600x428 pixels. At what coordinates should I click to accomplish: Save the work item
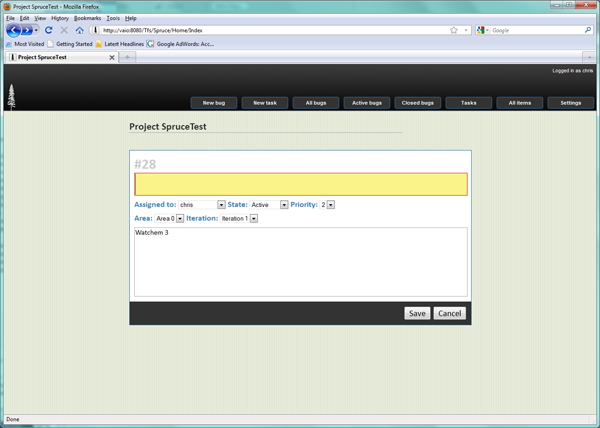pyautogui.click(x=417, y=313)
